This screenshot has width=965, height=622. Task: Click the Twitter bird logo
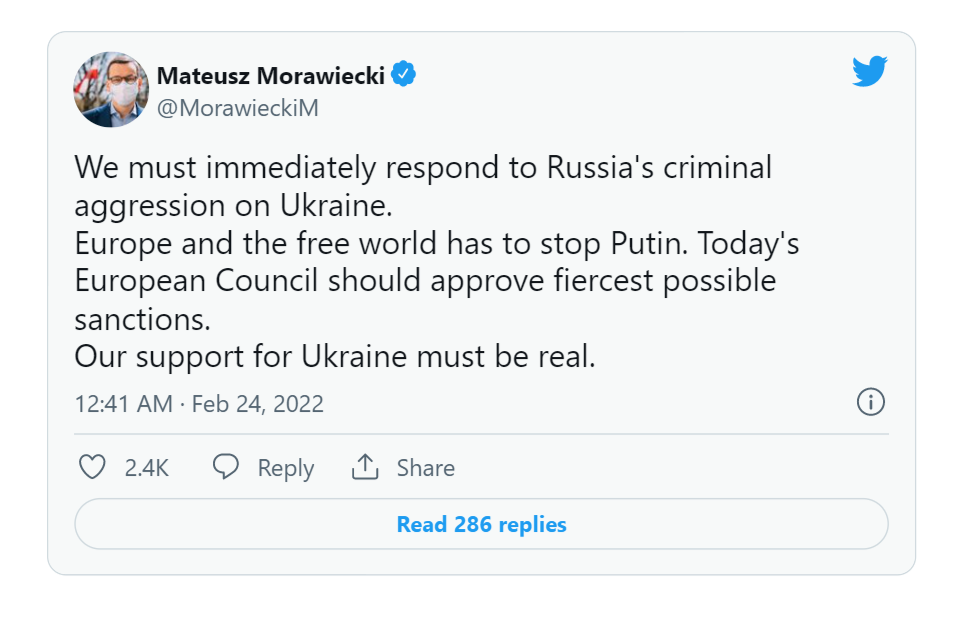pos(870,71)
